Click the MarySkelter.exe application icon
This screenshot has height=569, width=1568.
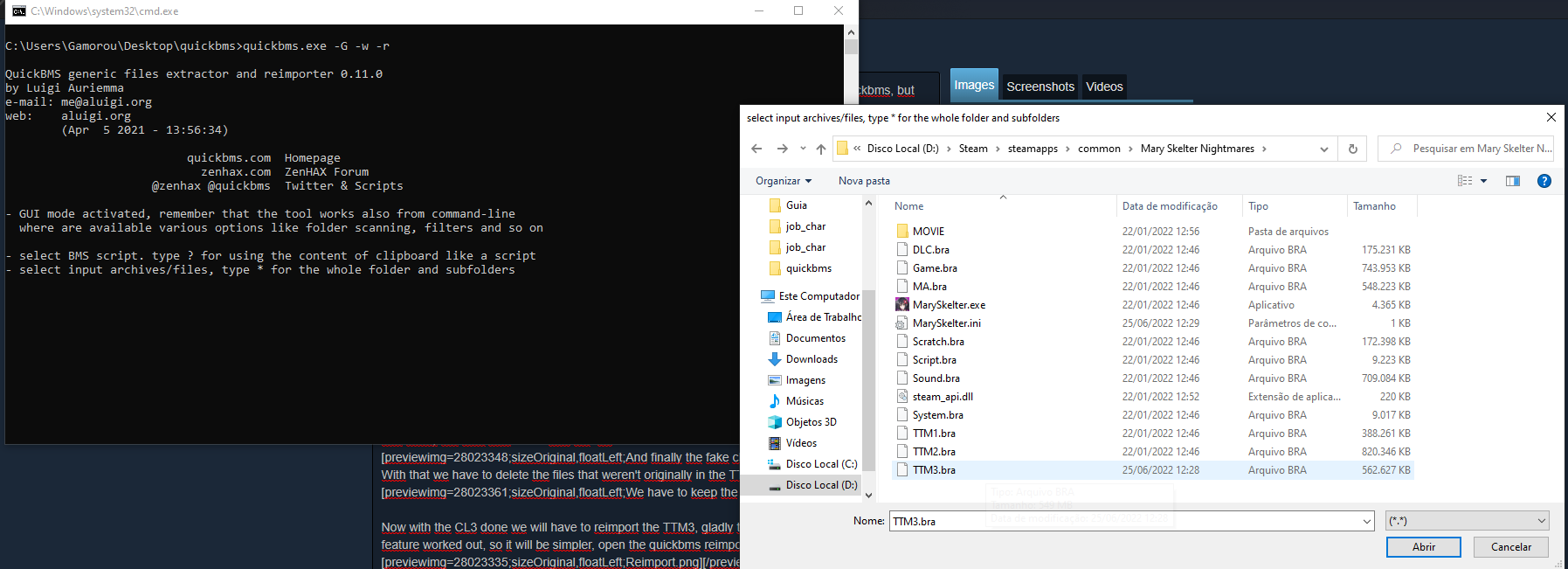[x=902, y=304]
